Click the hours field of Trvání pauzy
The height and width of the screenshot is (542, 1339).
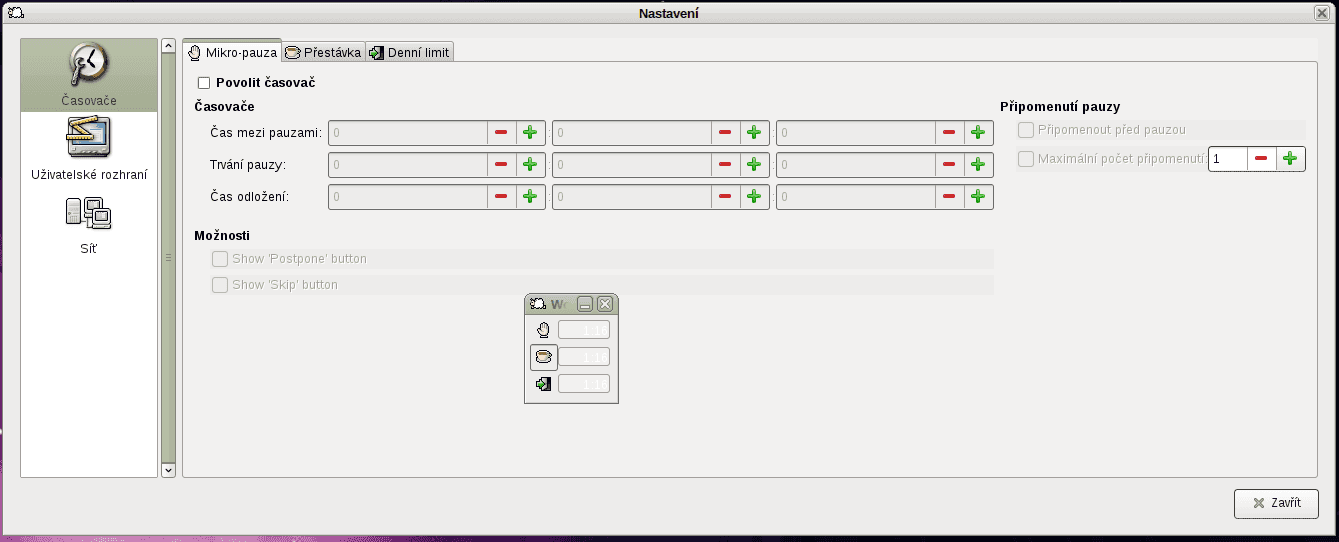pos(408,165)
